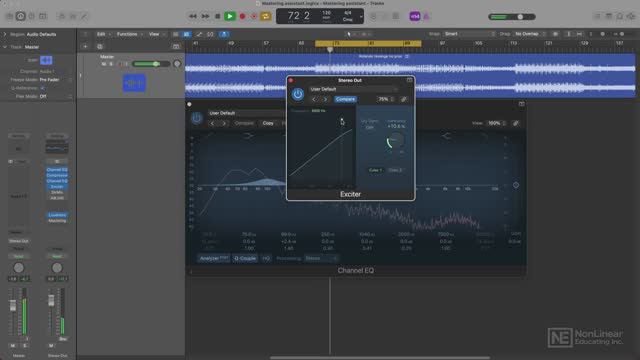Click the green Play button
The height and width of the screenshot is (360, 640).
[x=230, y=16]
